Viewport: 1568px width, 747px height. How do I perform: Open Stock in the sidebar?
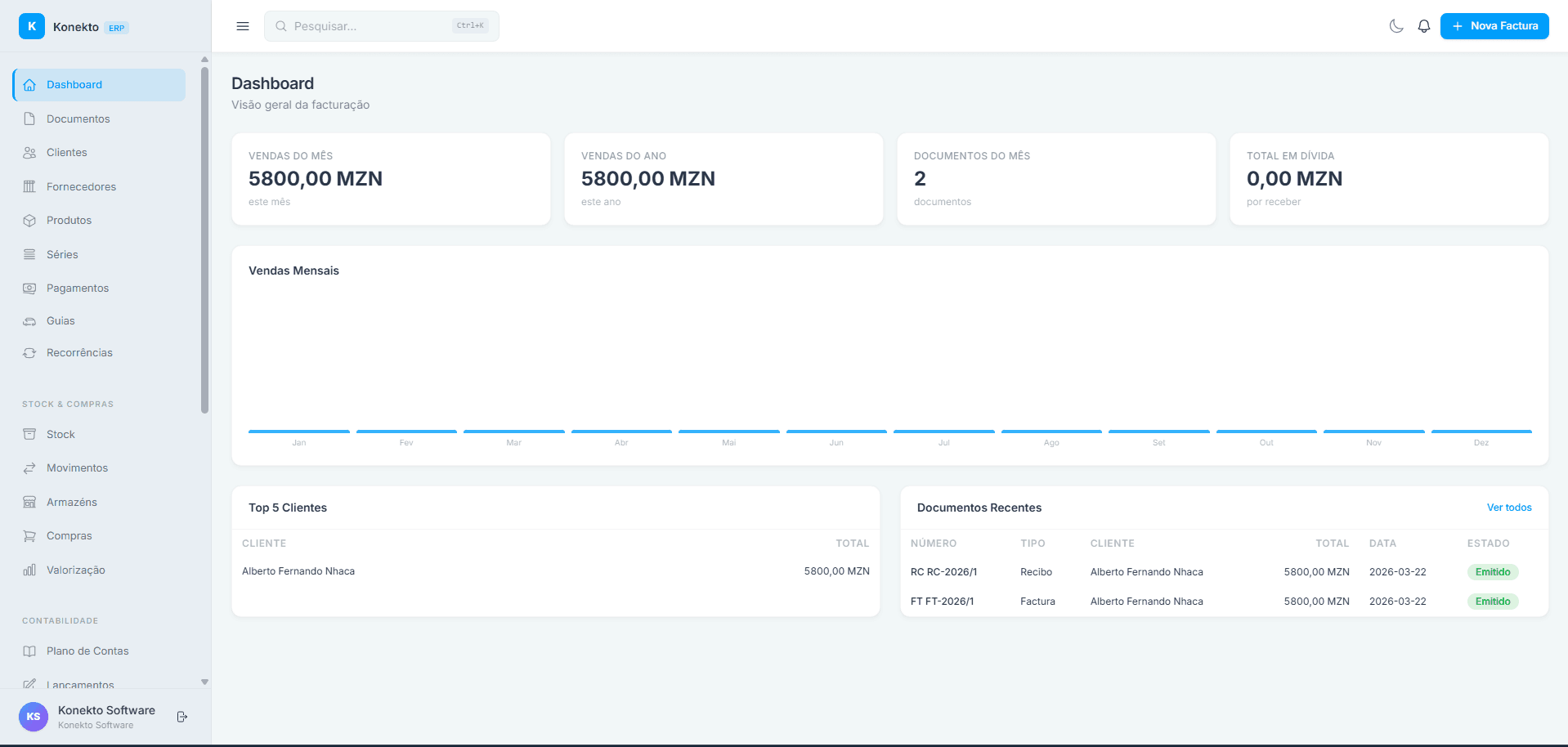tap(100, 434)
